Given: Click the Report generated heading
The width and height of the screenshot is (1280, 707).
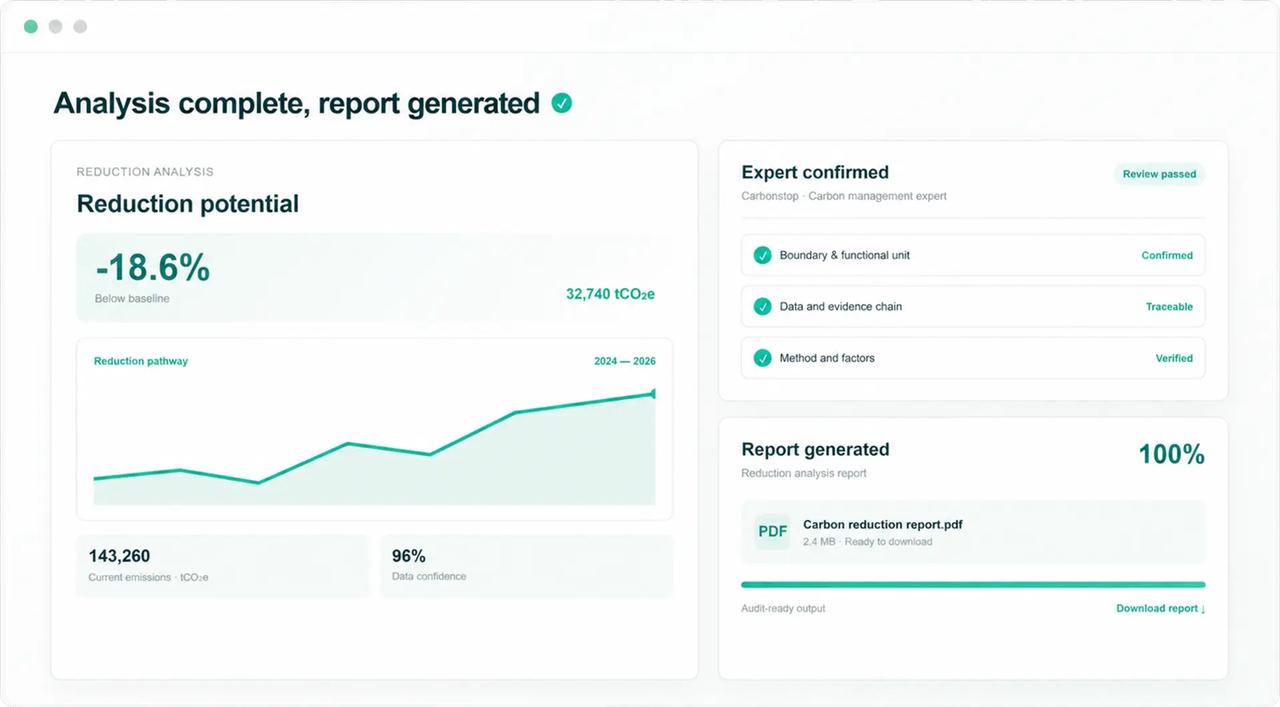Looking at the screenshot, I should [815, 449].
